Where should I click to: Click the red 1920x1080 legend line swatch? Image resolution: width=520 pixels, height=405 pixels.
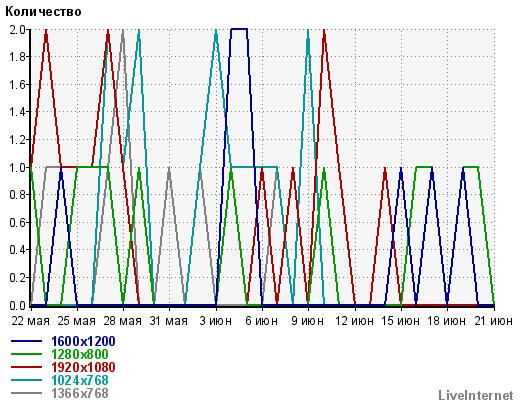(27, 367)
